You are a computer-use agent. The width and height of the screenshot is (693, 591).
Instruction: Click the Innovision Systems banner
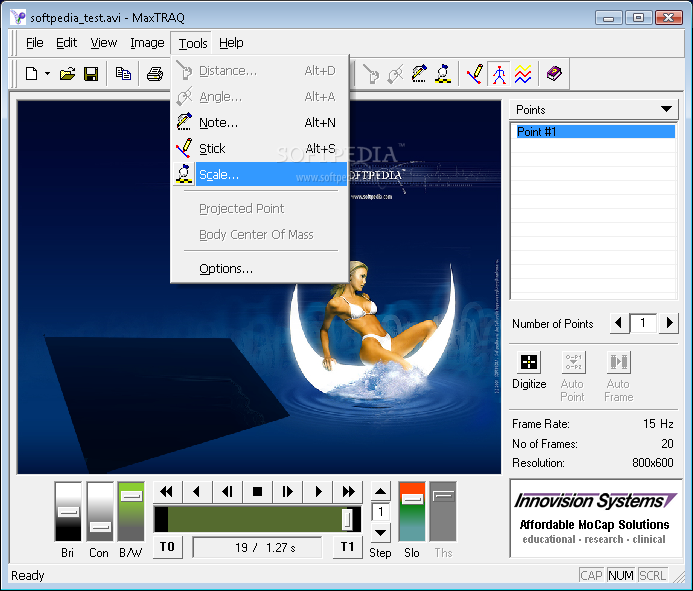coord(594,519)
